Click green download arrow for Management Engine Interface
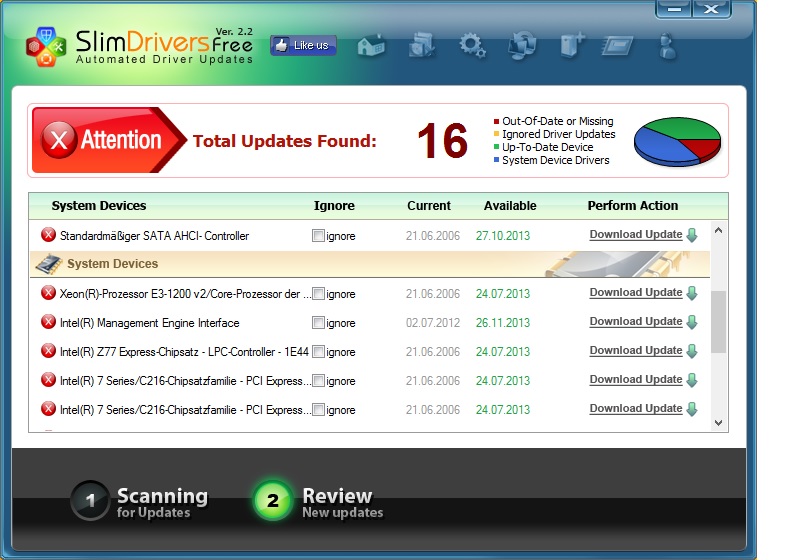This screenshot has height=560, width=791. click(x=692, y=322)
